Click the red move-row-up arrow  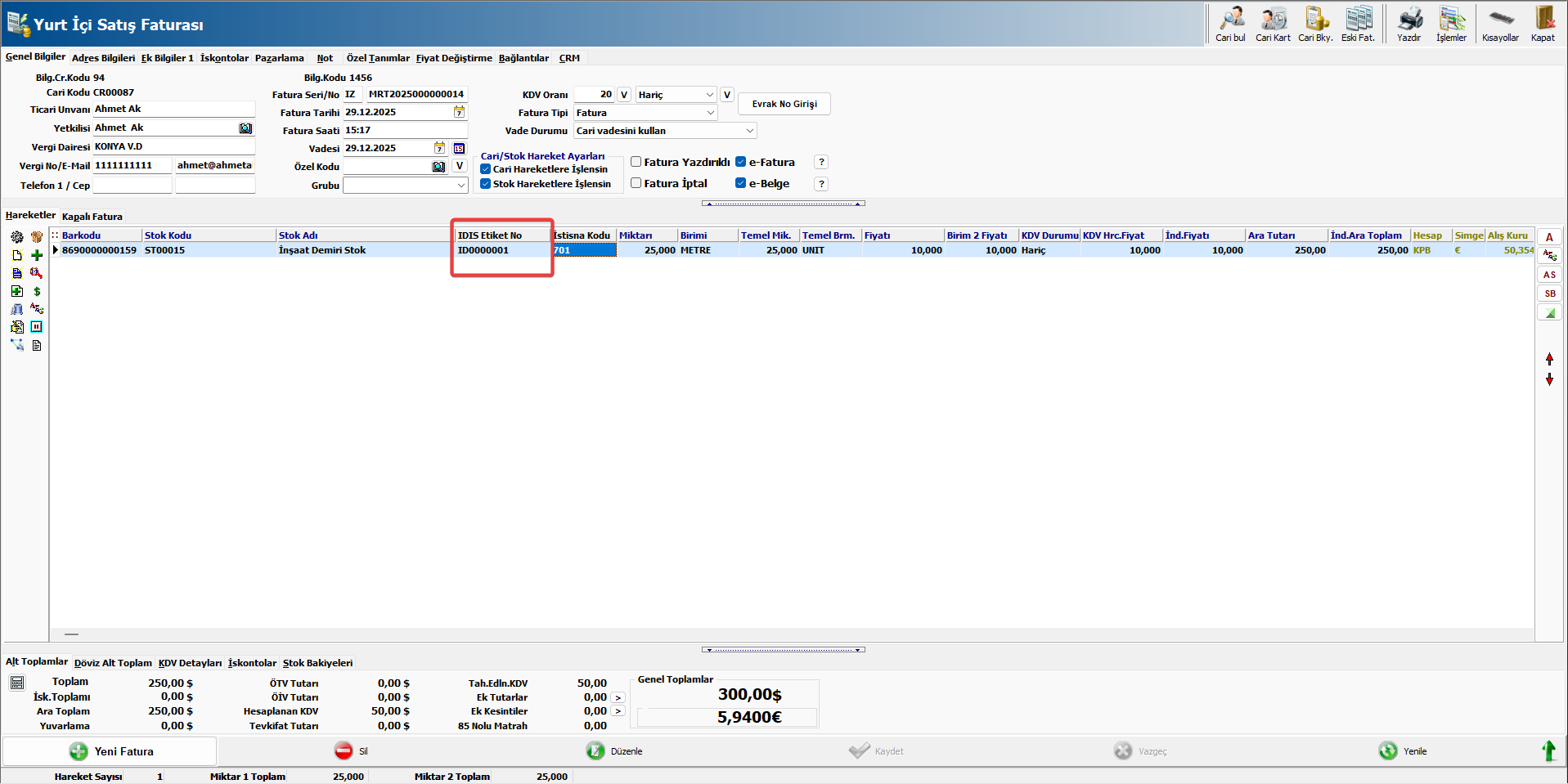click(x=1549, y=359)
